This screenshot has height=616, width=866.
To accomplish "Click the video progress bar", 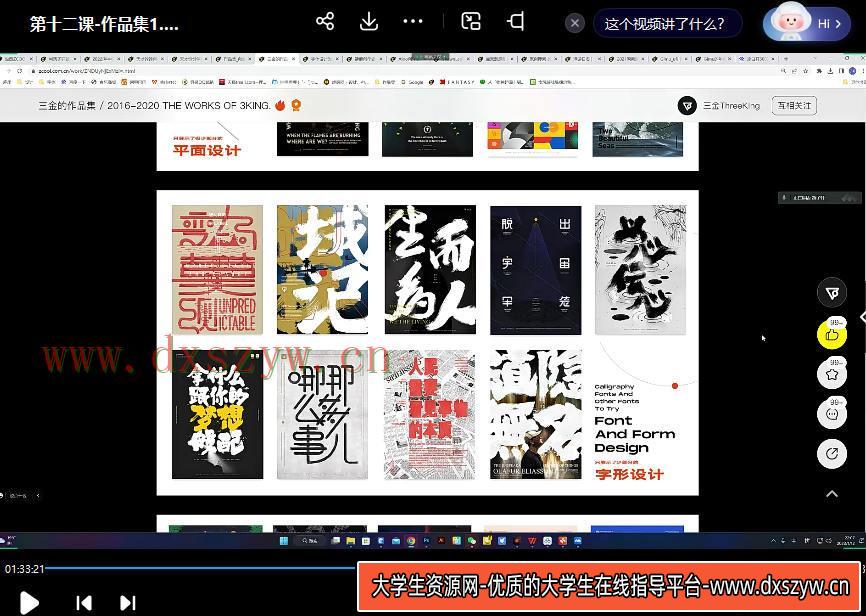I will coord(202,567).
